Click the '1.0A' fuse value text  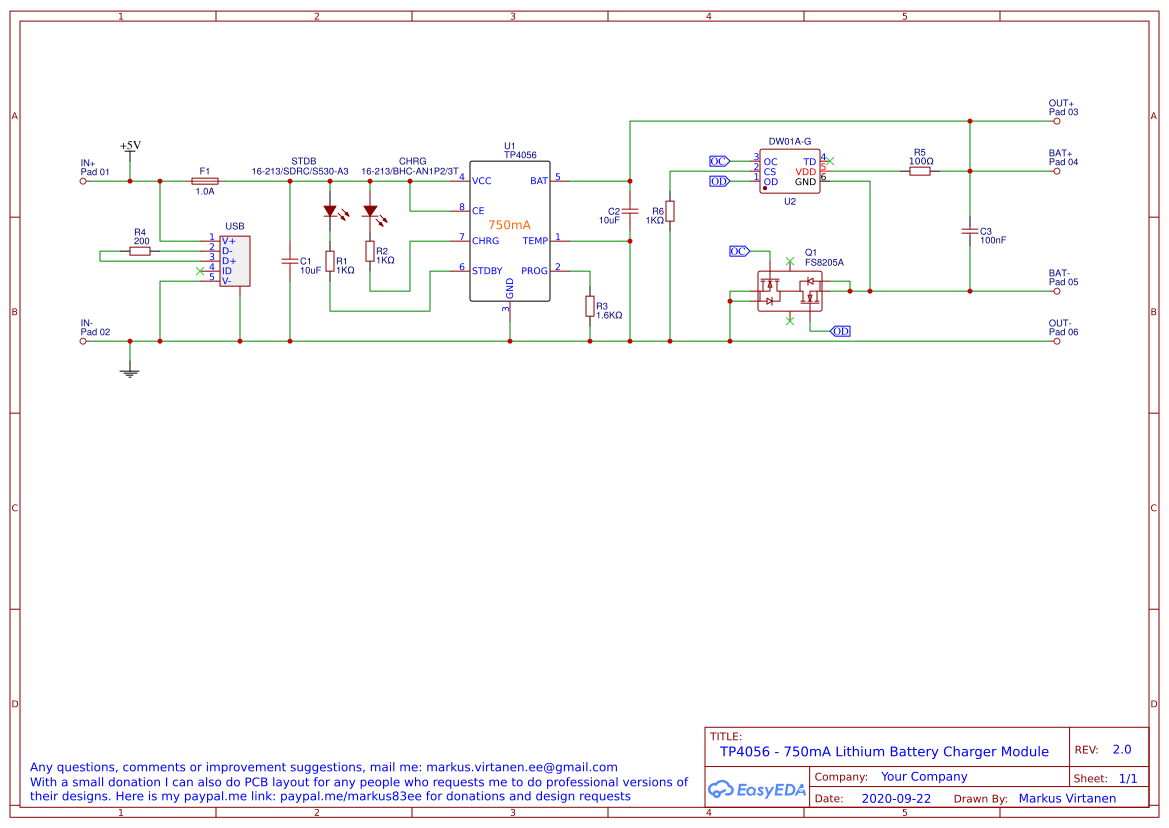click(205, 192)
